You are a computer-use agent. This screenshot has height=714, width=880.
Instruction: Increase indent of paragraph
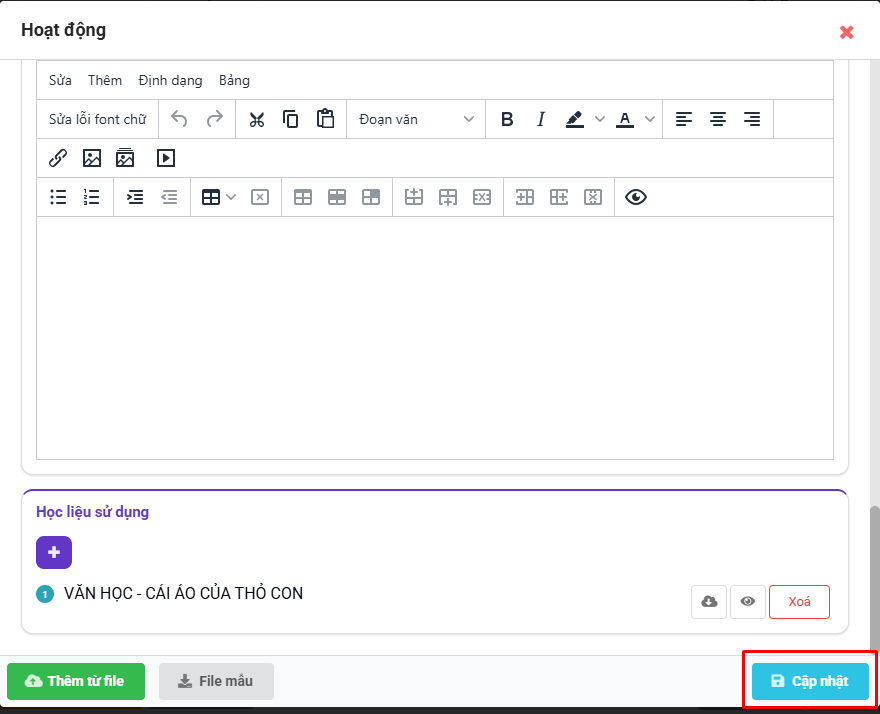click(135, 197)
